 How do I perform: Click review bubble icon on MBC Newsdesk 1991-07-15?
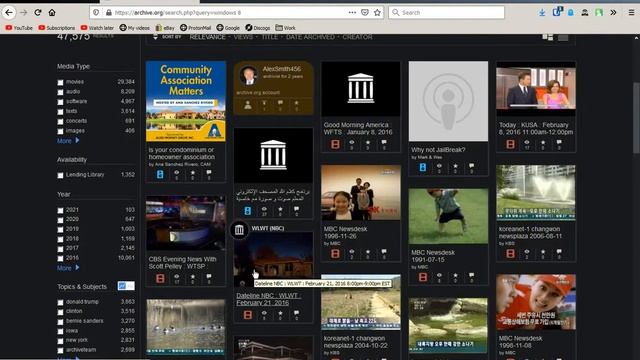(471, 276)
